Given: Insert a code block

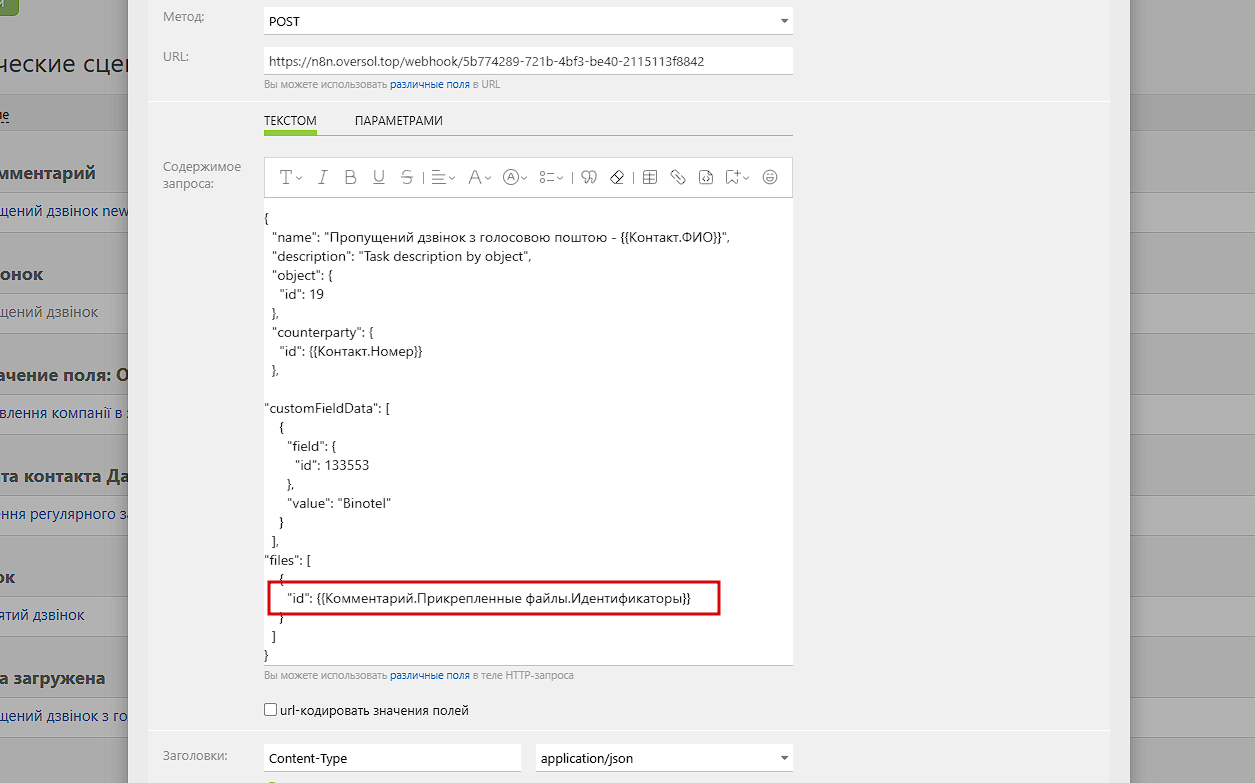Looking at the screenshot, I should 706,177.
